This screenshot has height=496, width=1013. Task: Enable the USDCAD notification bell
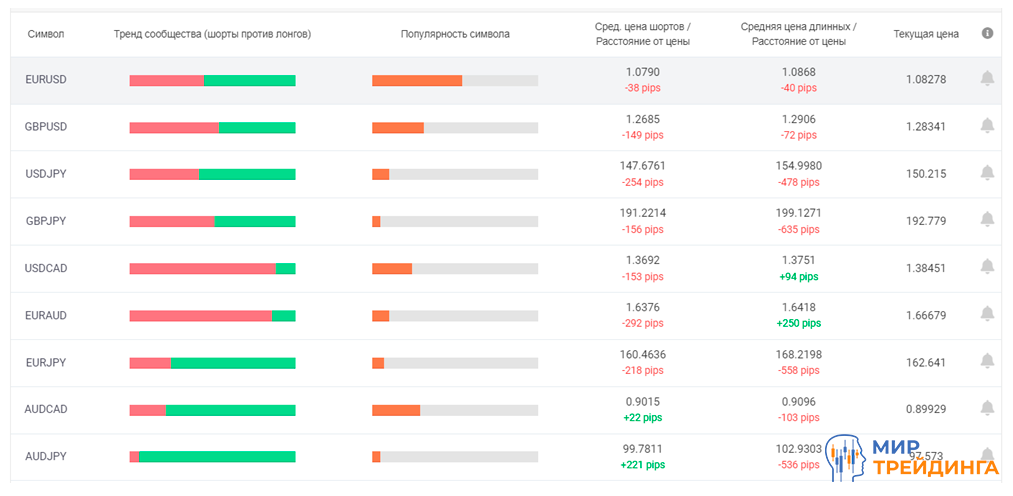point(987,267)
